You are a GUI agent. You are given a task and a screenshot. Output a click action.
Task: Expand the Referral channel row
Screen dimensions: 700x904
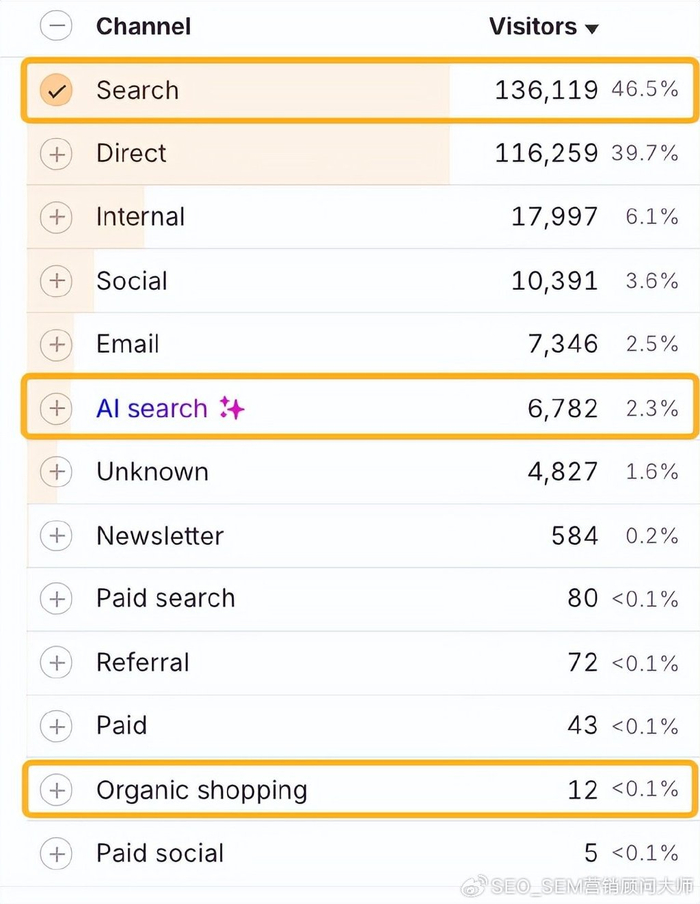pos(57,663)
